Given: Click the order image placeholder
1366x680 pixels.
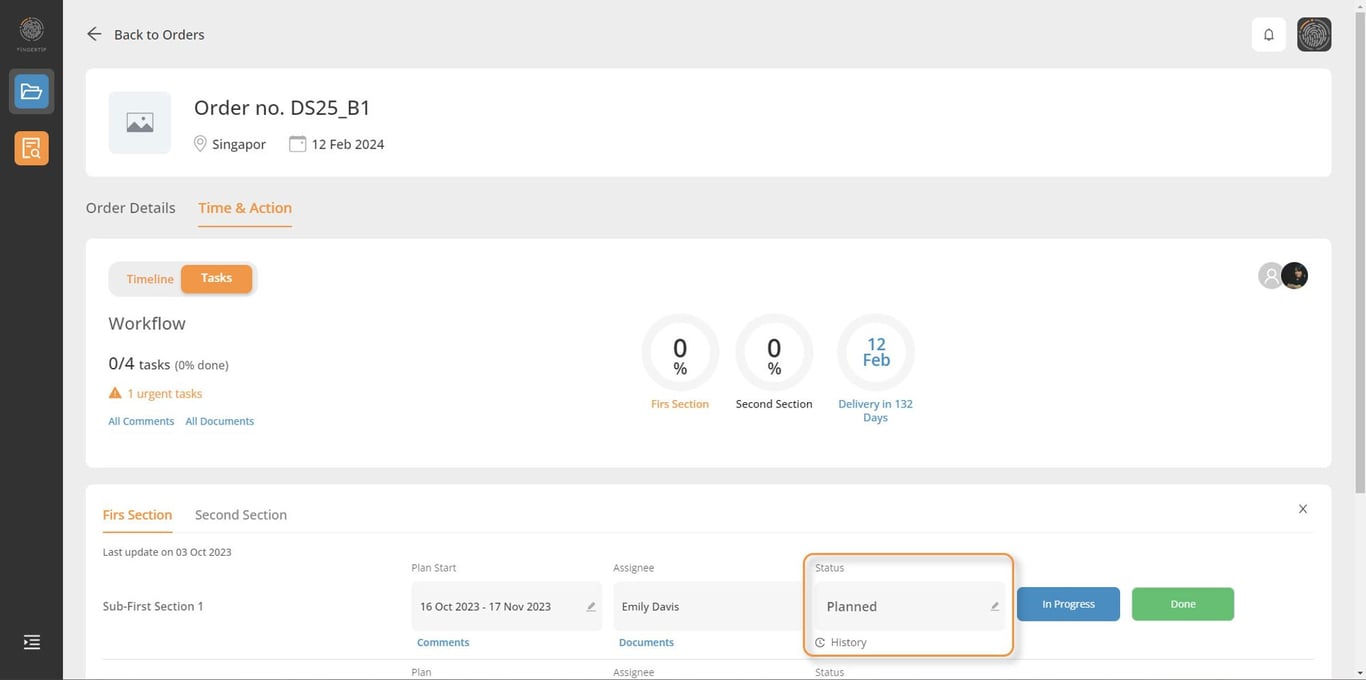Looking at the screenshot, I should point(140,123).
